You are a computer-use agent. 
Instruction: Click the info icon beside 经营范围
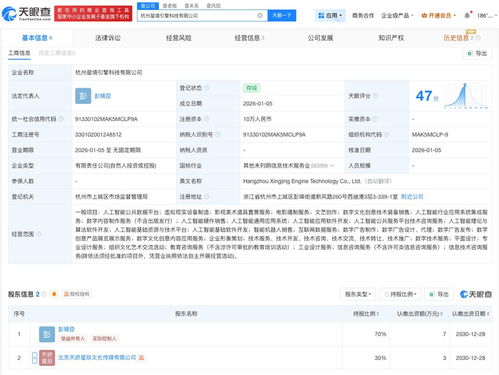(39, 234)
